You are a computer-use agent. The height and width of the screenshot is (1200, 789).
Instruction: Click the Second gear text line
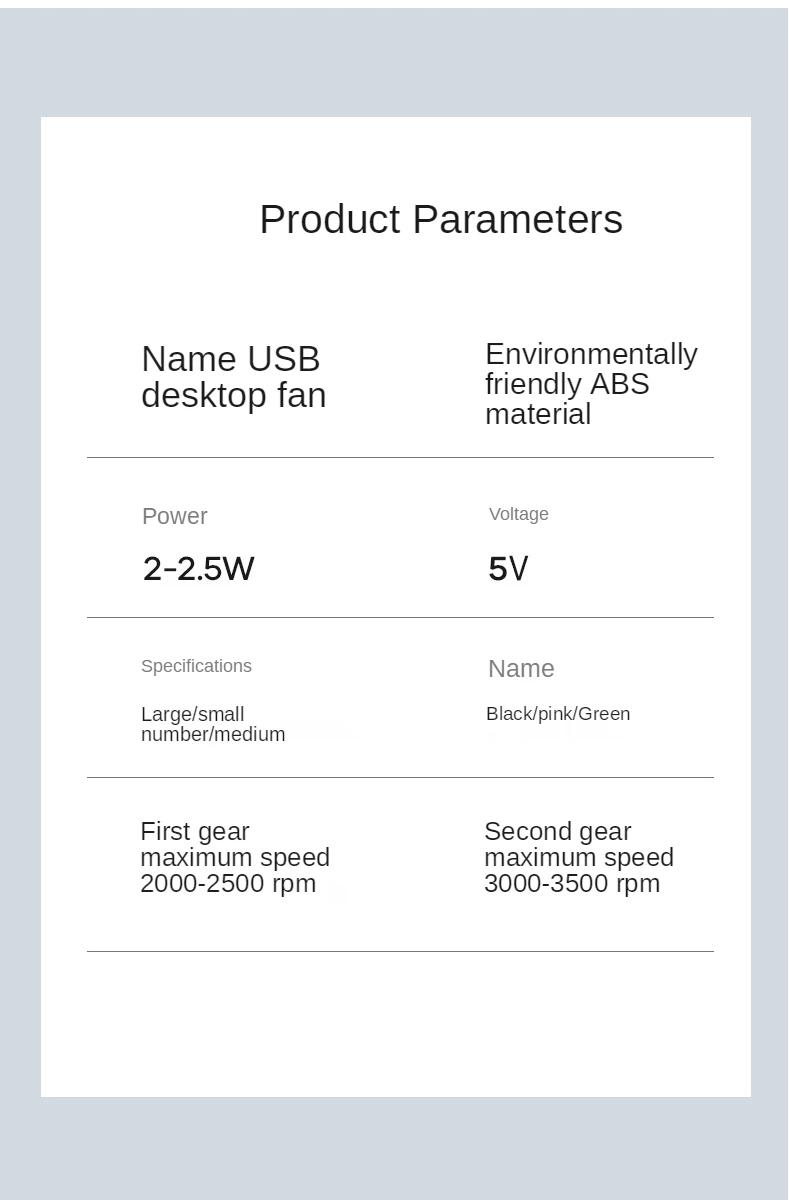[557, 832]
